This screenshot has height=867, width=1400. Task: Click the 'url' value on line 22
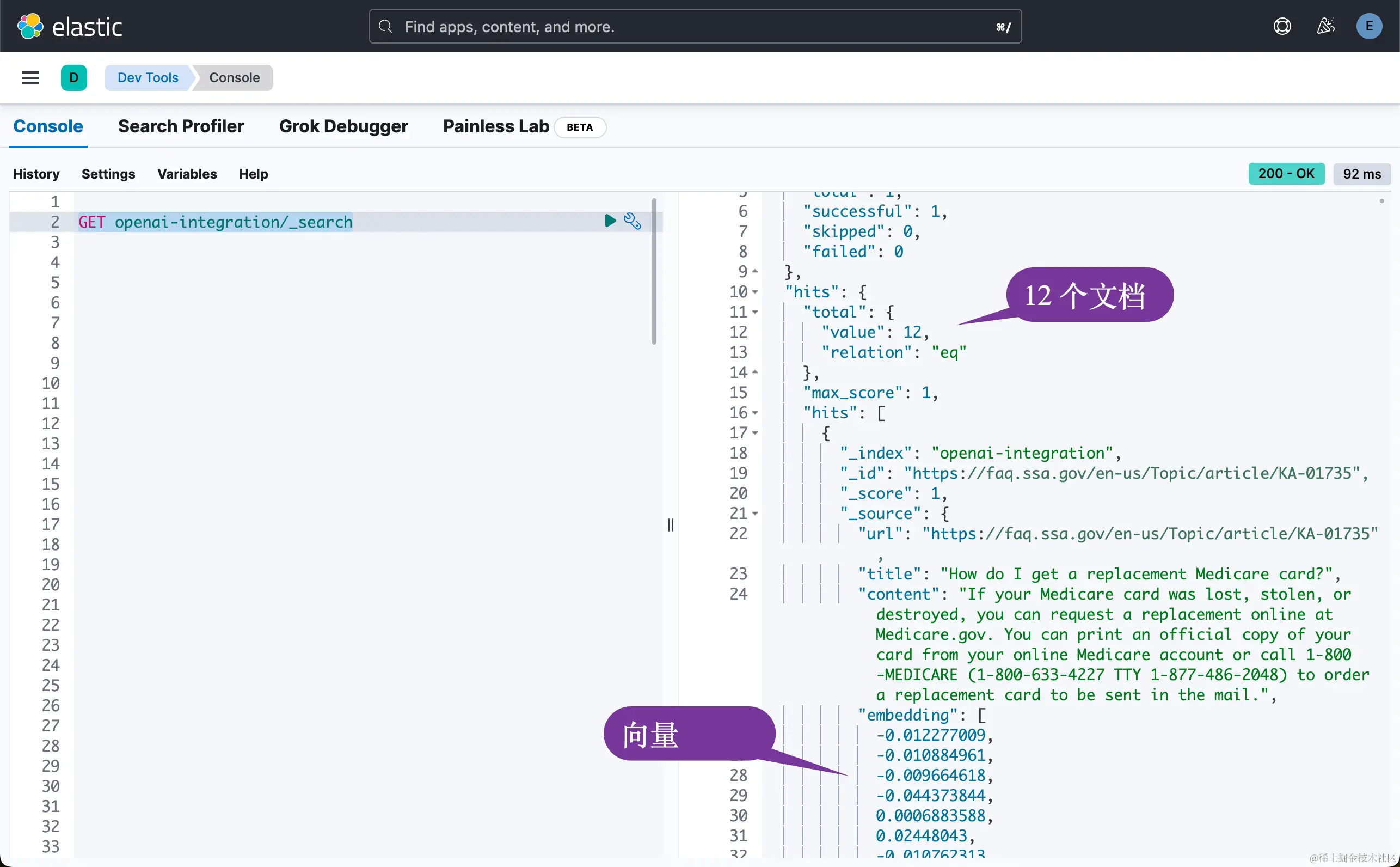point(1150,534)
